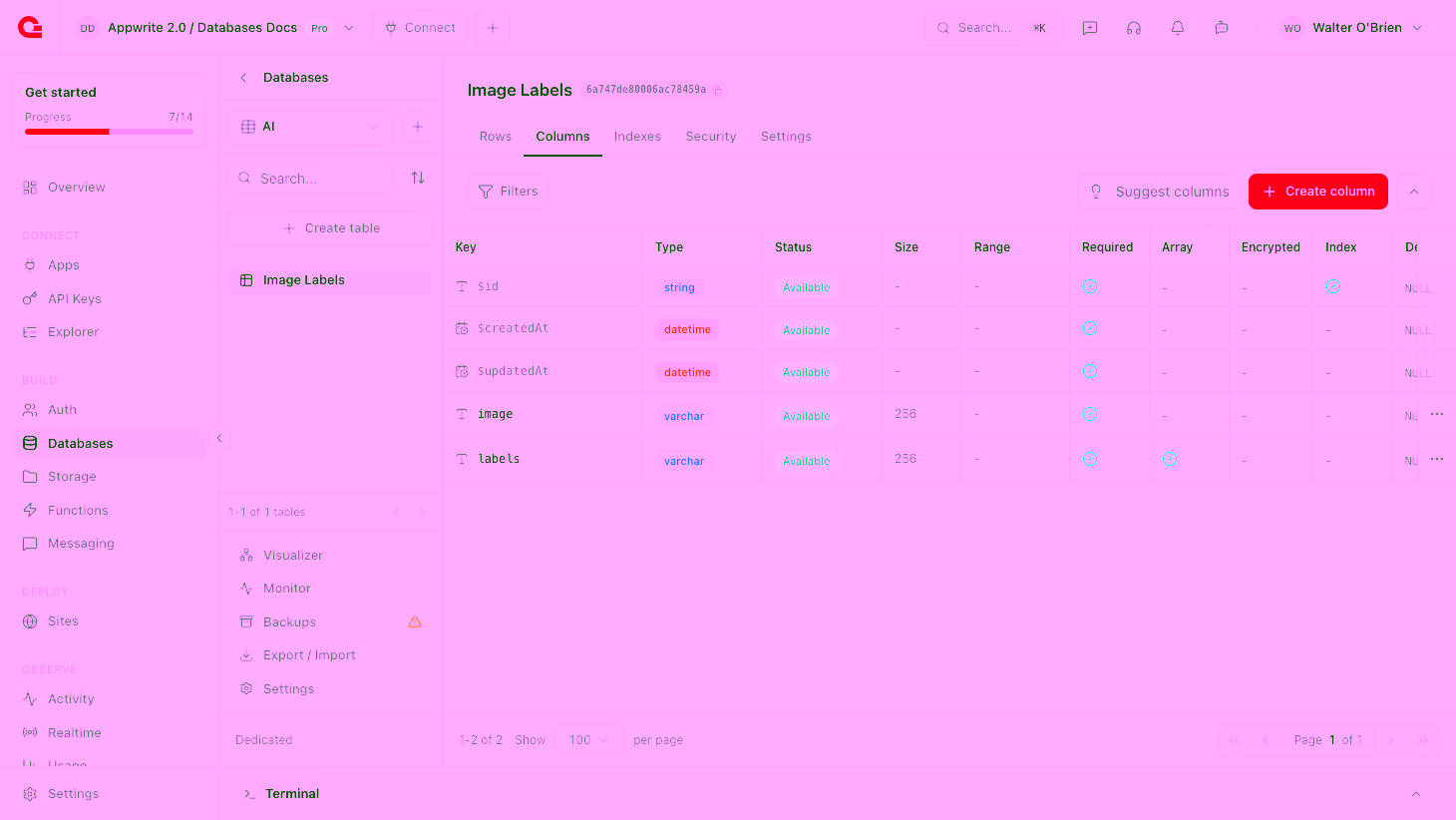The width and height of the screenshot is (1456, 820).
Task: Open the rows per page 100 dropdown
Action: click(588, 740)
